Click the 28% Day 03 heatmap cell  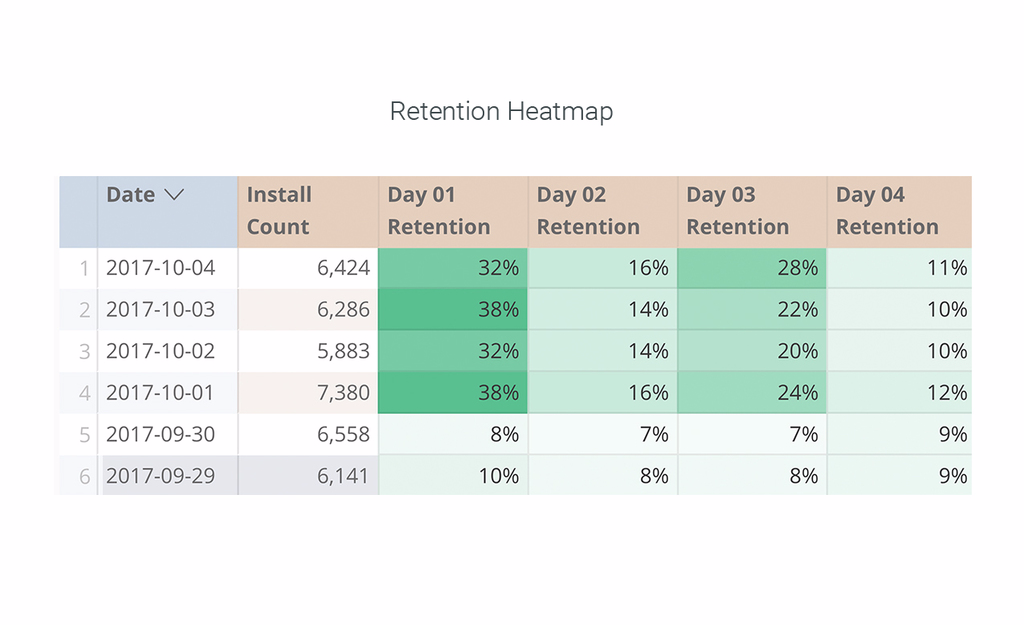pyautogui.click(x=752, y=268)
